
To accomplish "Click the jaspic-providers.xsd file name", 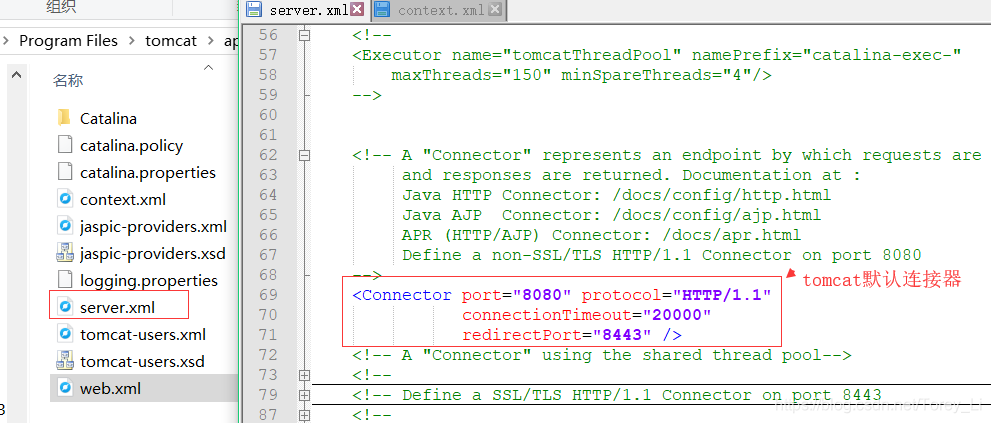I will (x=153, y=254).
